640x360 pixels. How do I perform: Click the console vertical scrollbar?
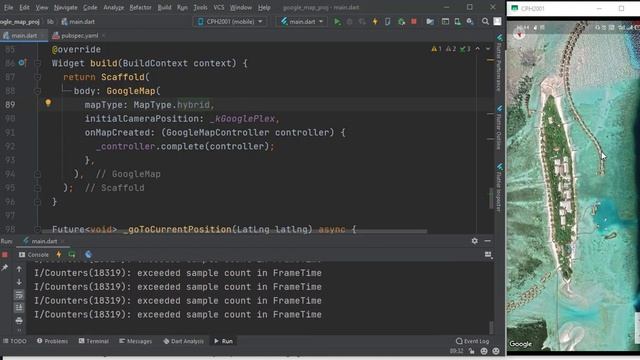[x=491, y=327]
